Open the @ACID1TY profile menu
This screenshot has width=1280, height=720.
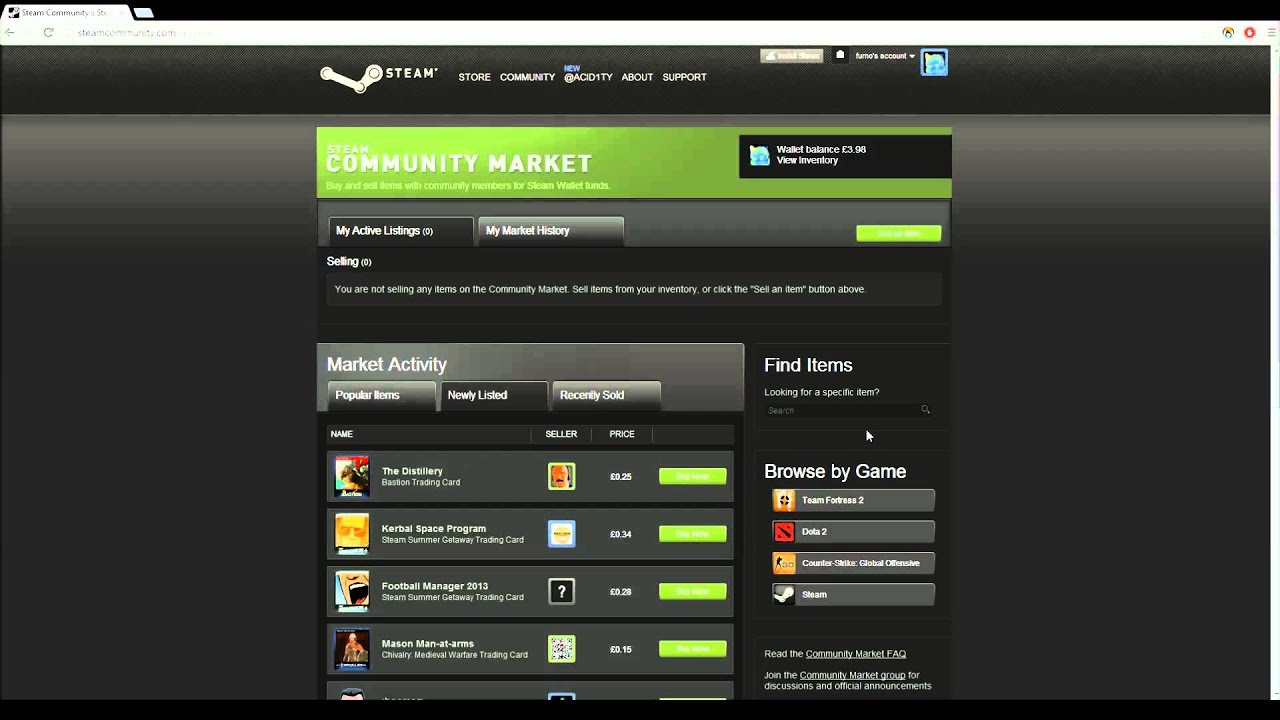pyautogui.click(x=588, y=77)
